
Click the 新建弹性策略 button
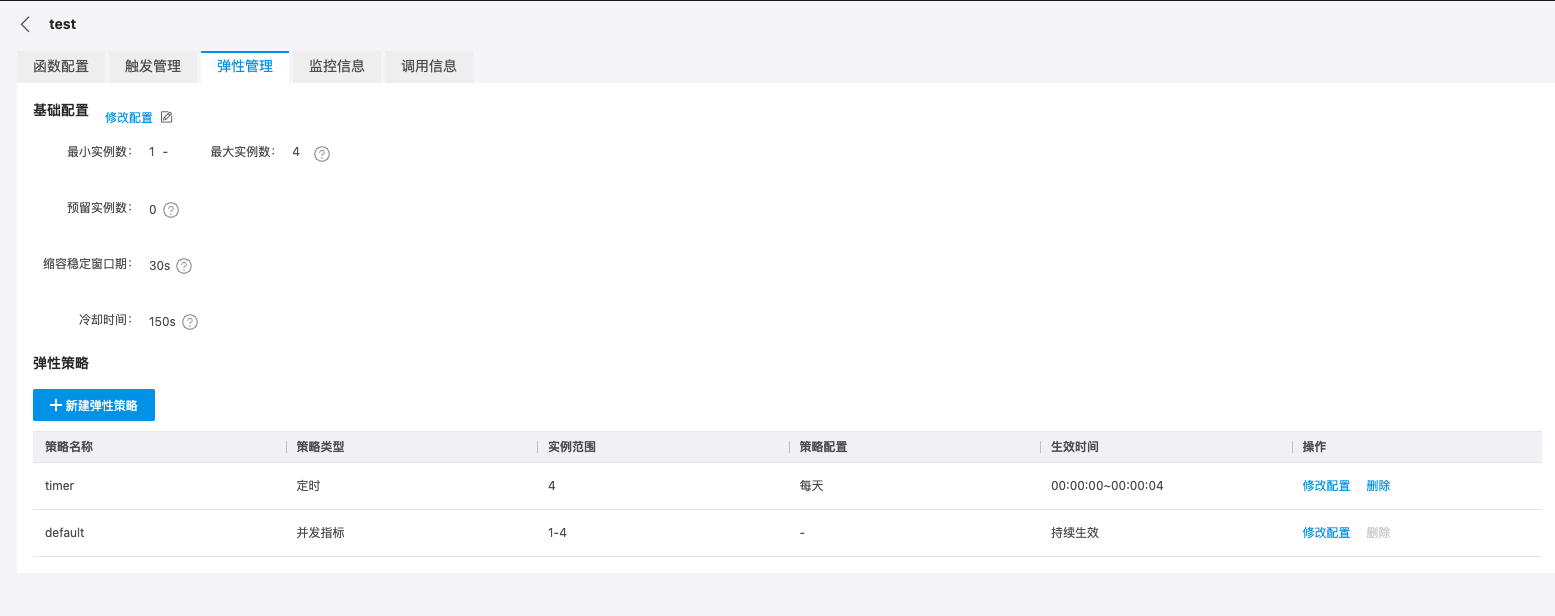94,405
